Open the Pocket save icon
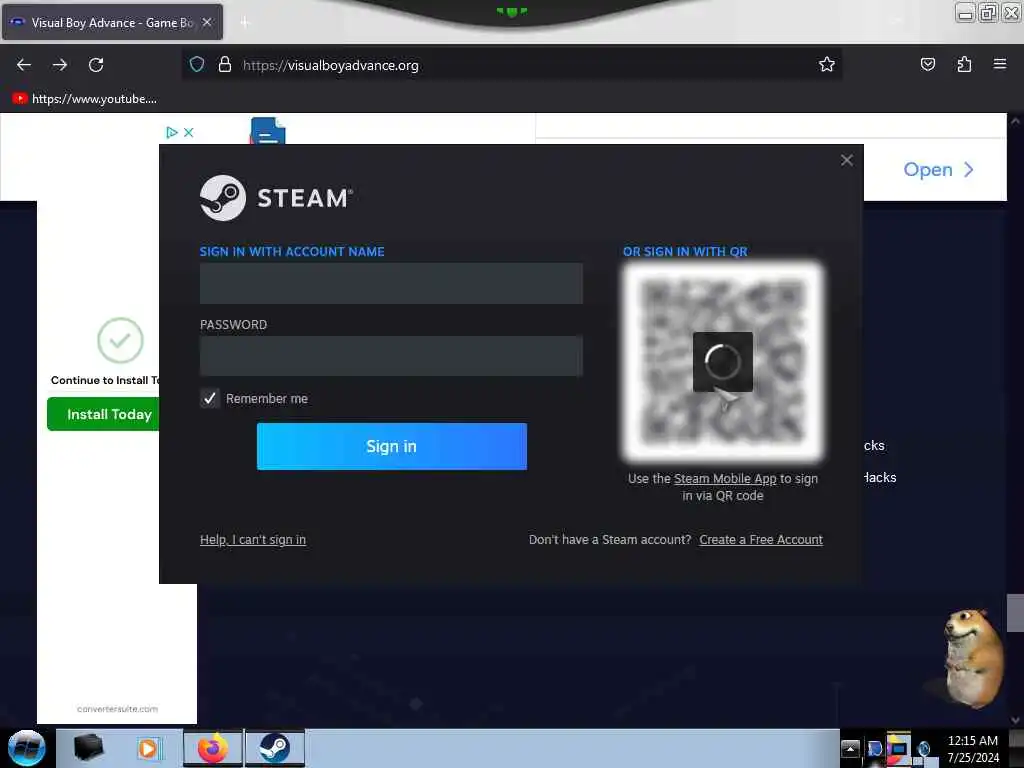The image size is (1024, 768). [x=928, y=64]
